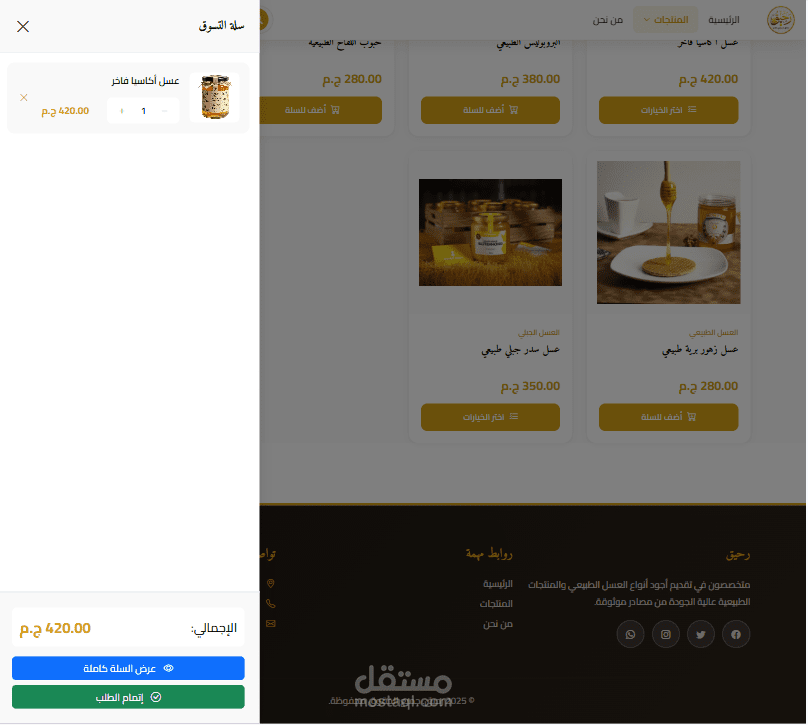The height and width of the screenshot is (725, 808).
Task: Open wildflower honey product image
Action: pyautogui.click(x=668, y=232)
